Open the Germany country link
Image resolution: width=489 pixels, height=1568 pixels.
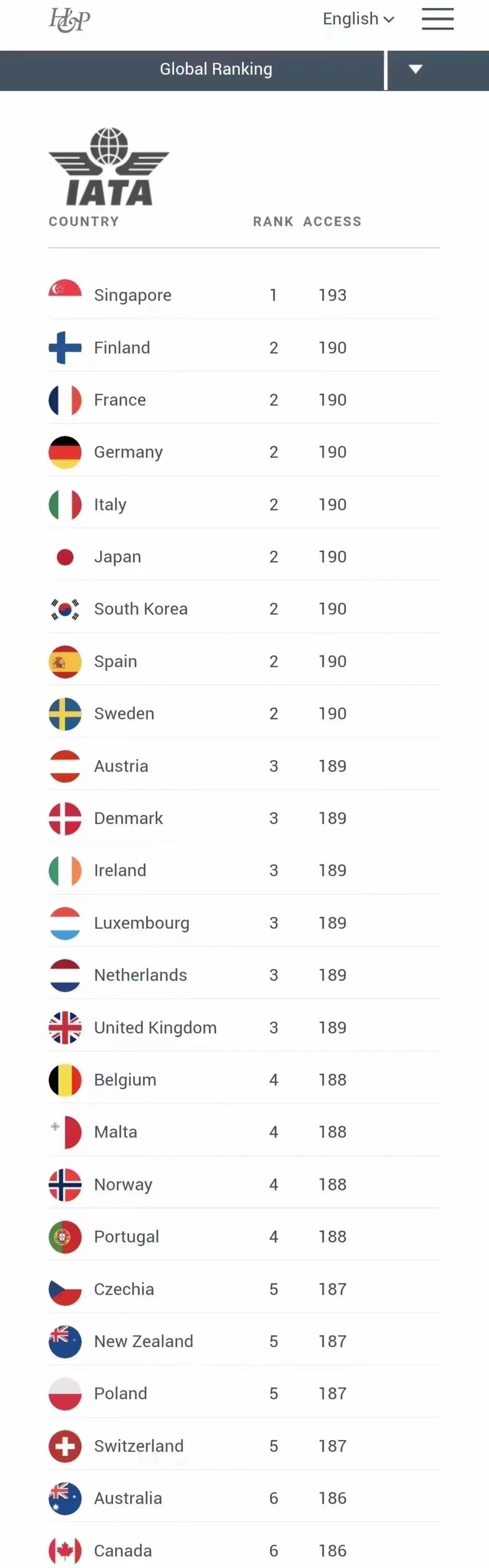point(128,452)
